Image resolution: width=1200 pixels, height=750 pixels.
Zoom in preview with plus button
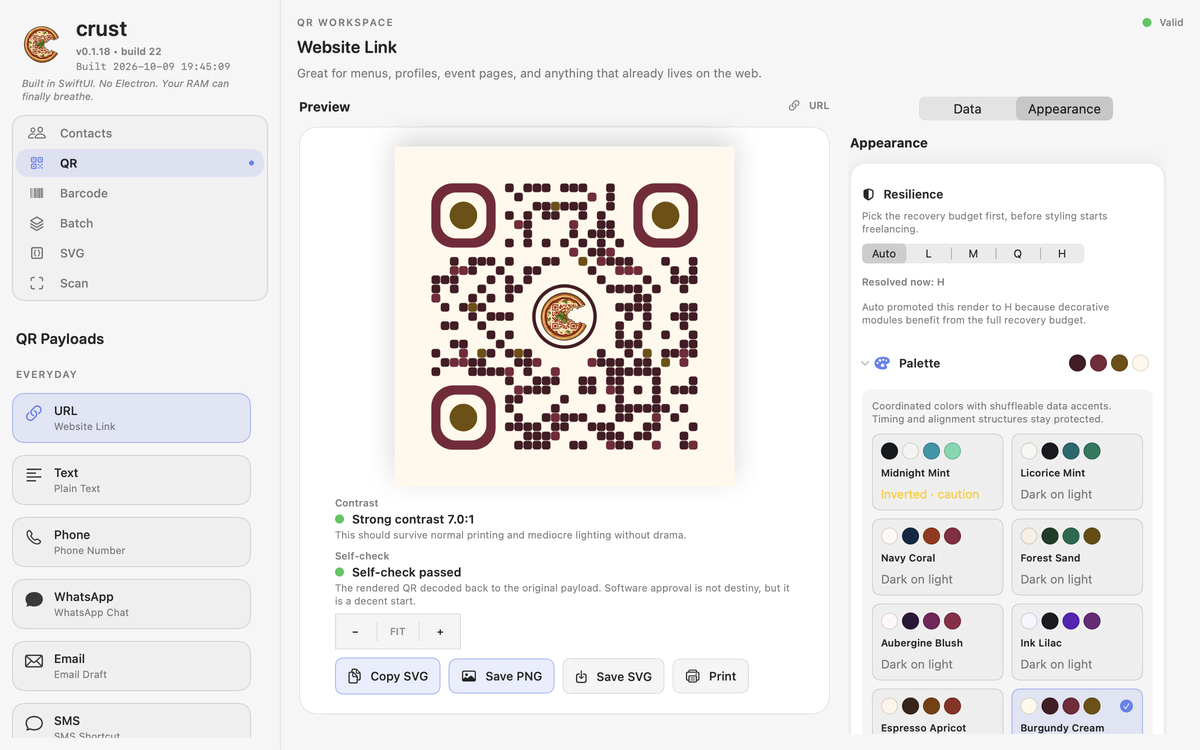(440, 632)
